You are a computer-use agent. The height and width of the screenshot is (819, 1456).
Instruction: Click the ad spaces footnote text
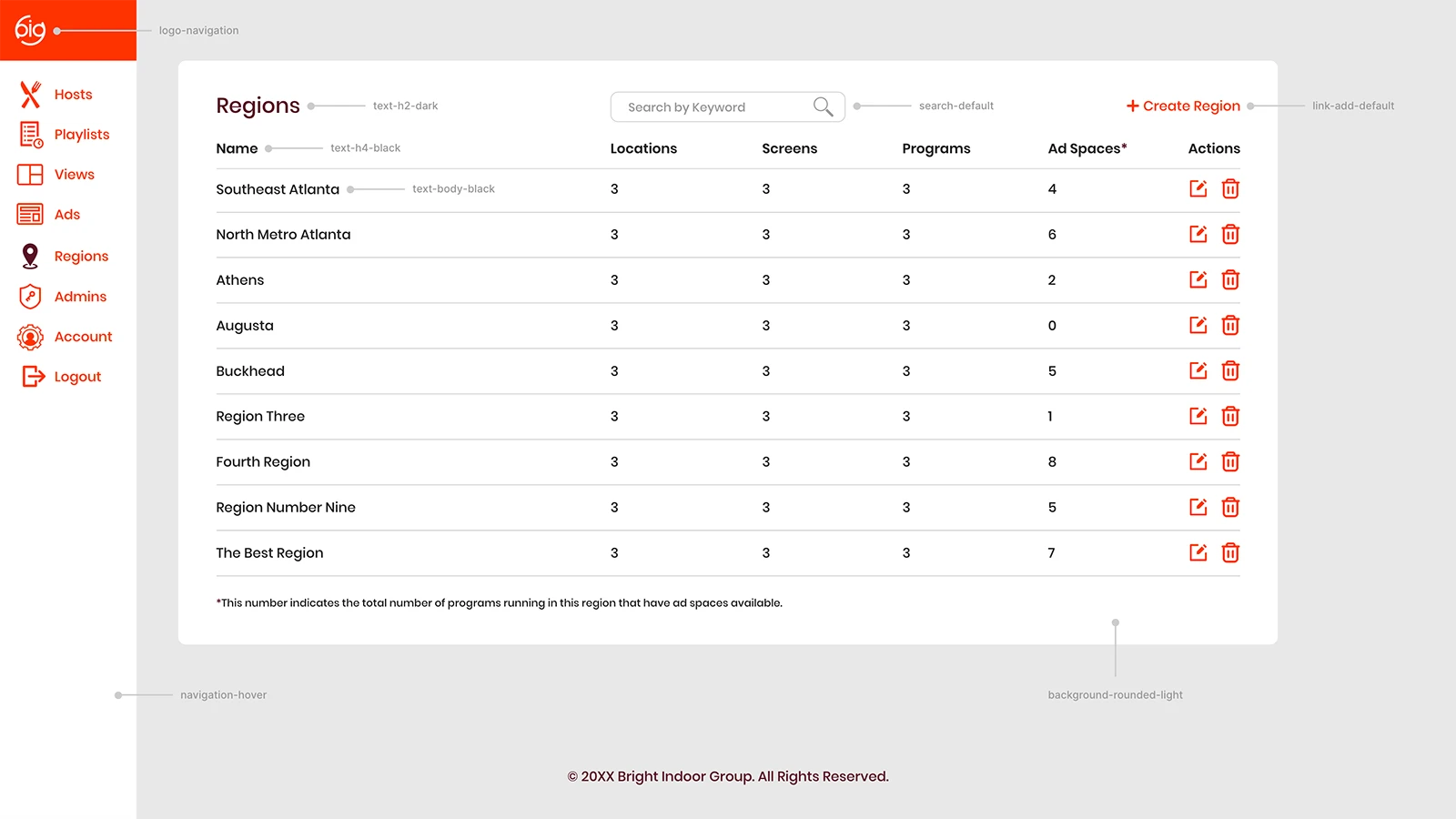coord(499,602)
